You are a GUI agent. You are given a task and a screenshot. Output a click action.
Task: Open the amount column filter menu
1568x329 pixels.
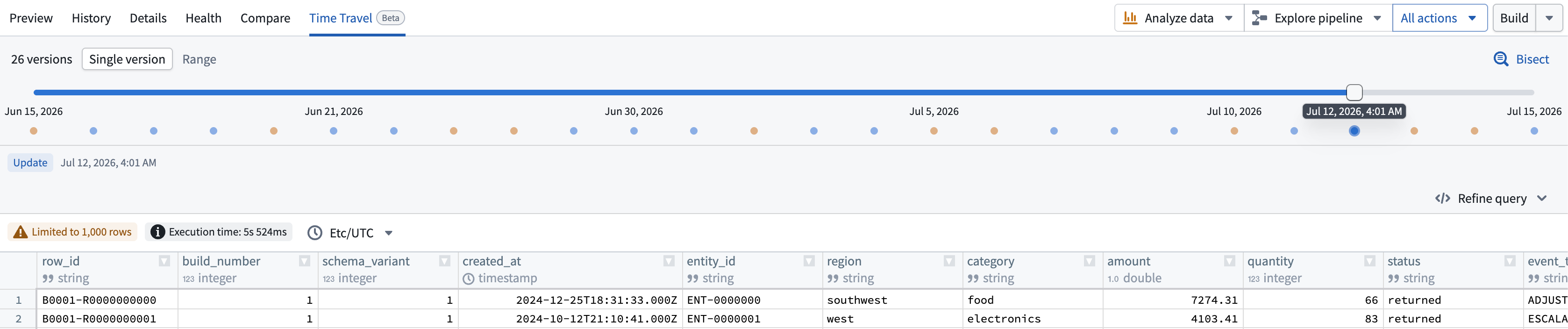point(1229,261)
